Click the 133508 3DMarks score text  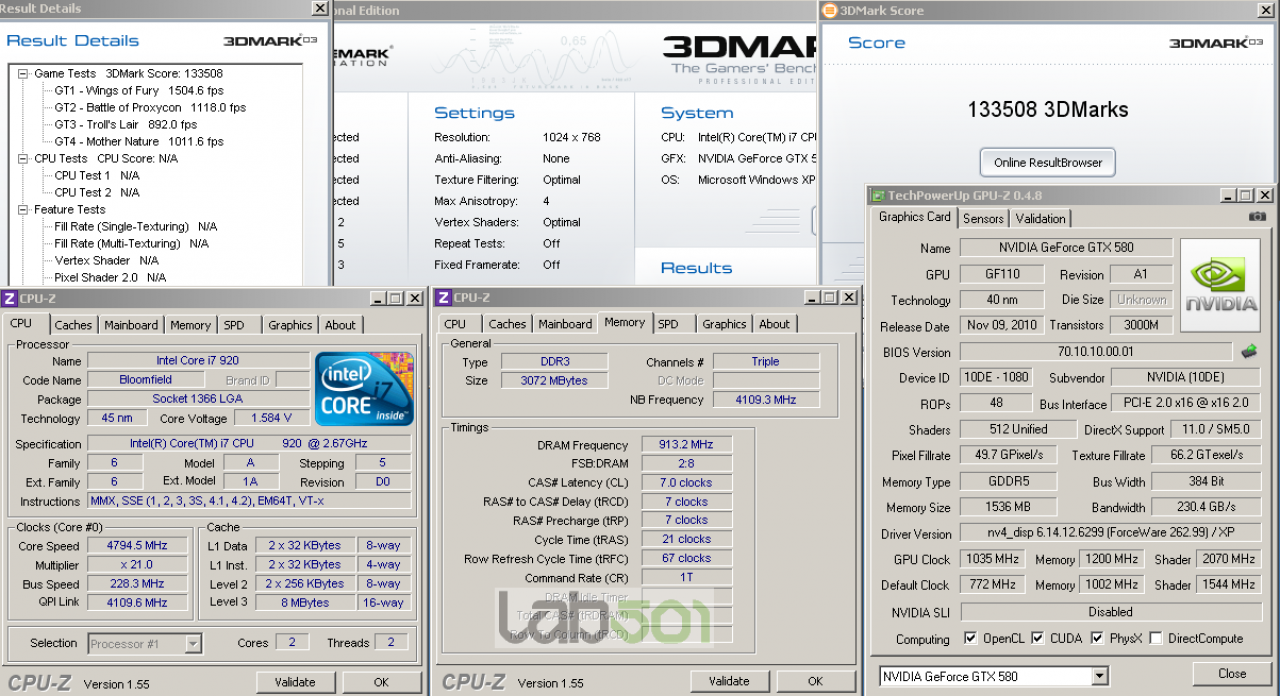[x=1047, y=110]
